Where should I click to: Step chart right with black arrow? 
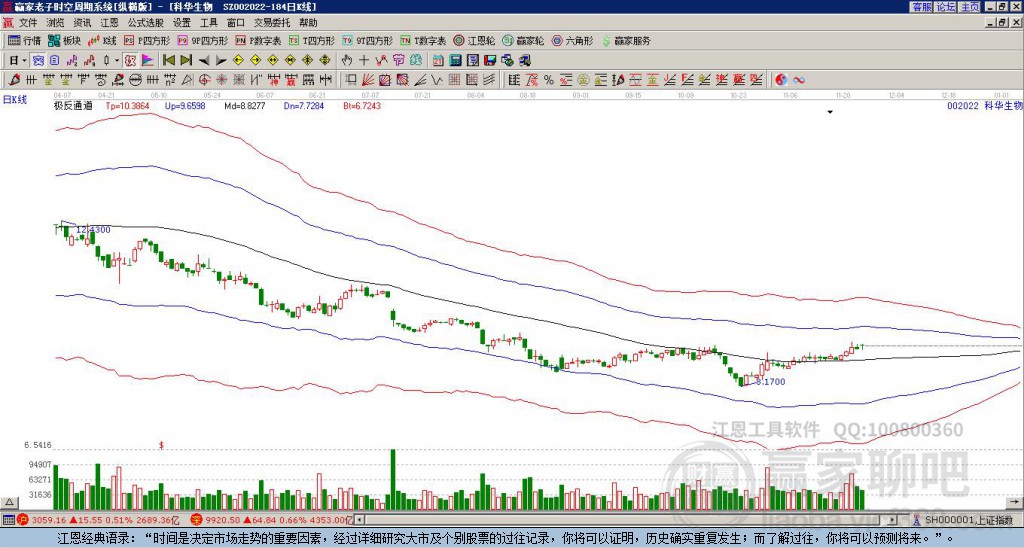pyautogui.click(x=221, y=61)
